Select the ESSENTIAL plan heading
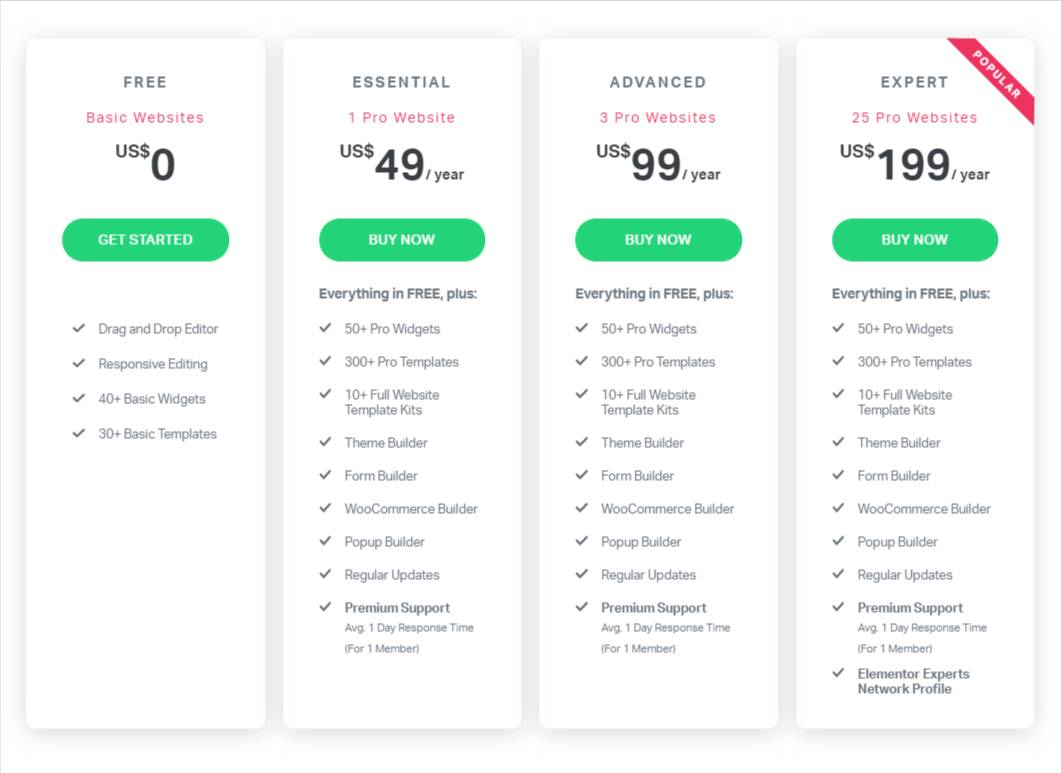The image size is (1061, 773). (401, 82)
